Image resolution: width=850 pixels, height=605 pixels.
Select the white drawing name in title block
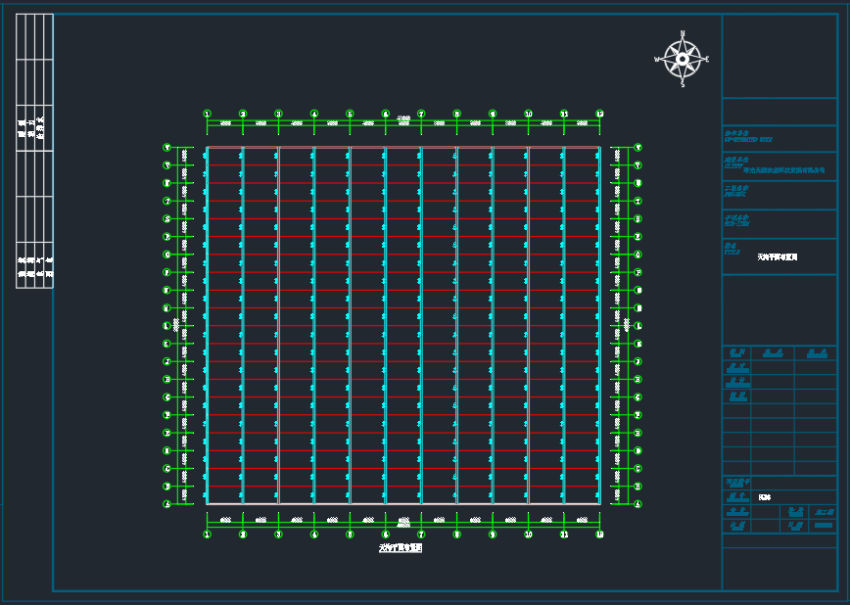pyautogui.click(x=777, y=257)
